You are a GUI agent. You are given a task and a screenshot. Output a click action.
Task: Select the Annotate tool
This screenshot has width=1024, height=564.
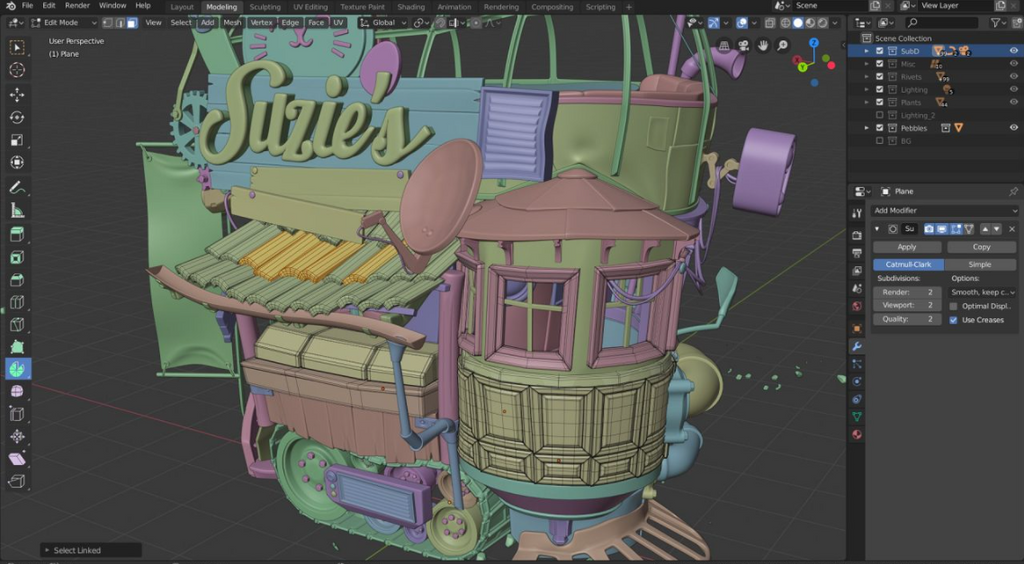[x=17, y=188]
